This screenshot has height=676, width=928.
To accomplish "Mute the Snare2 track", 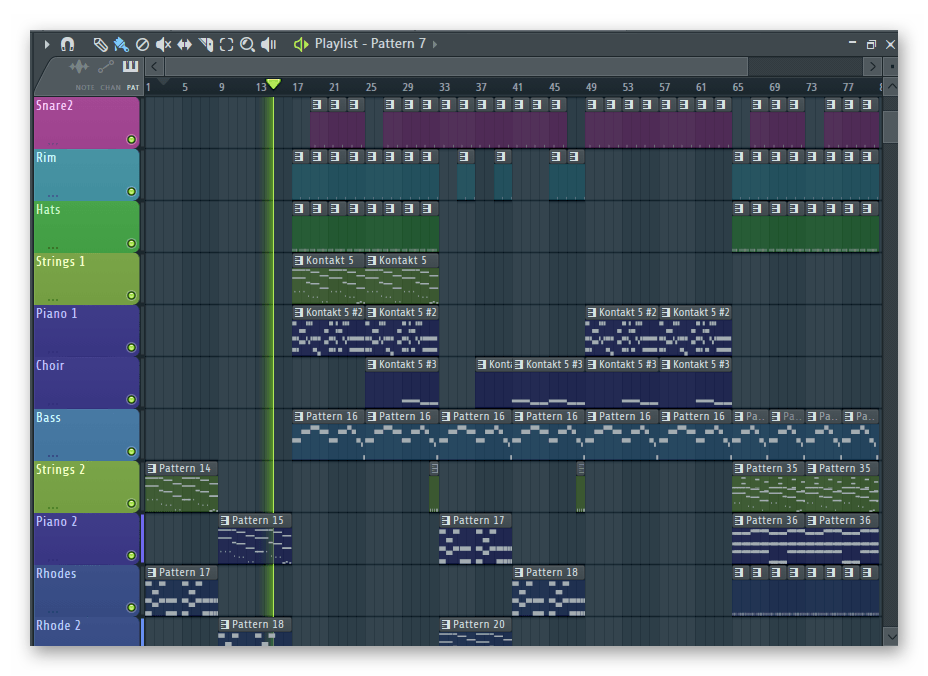I will pyautogui.click(x=131, y=139).
